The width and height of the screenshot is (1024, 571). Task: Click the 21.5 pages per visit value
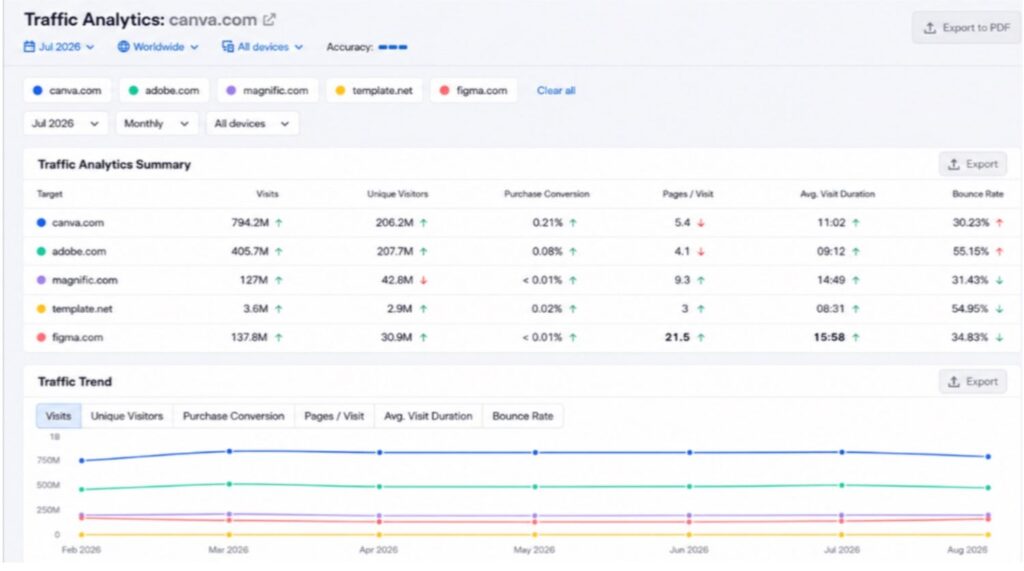[x=677, y=338]
